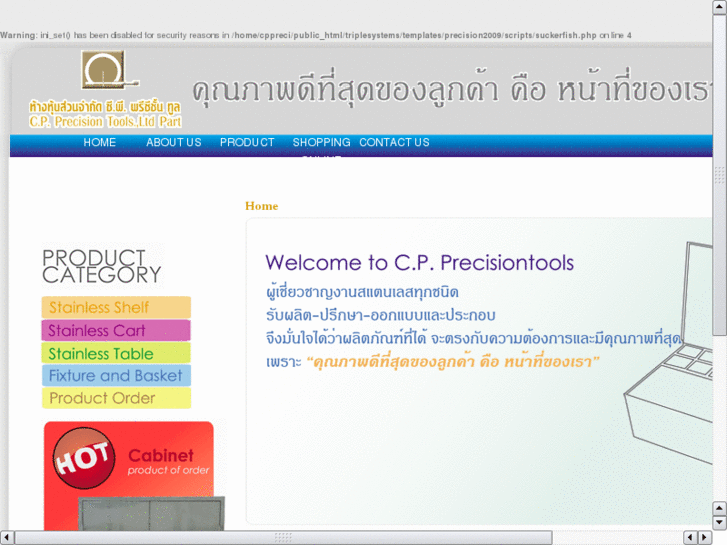Click the vertical scrollbar up arrow

point(719,7)
